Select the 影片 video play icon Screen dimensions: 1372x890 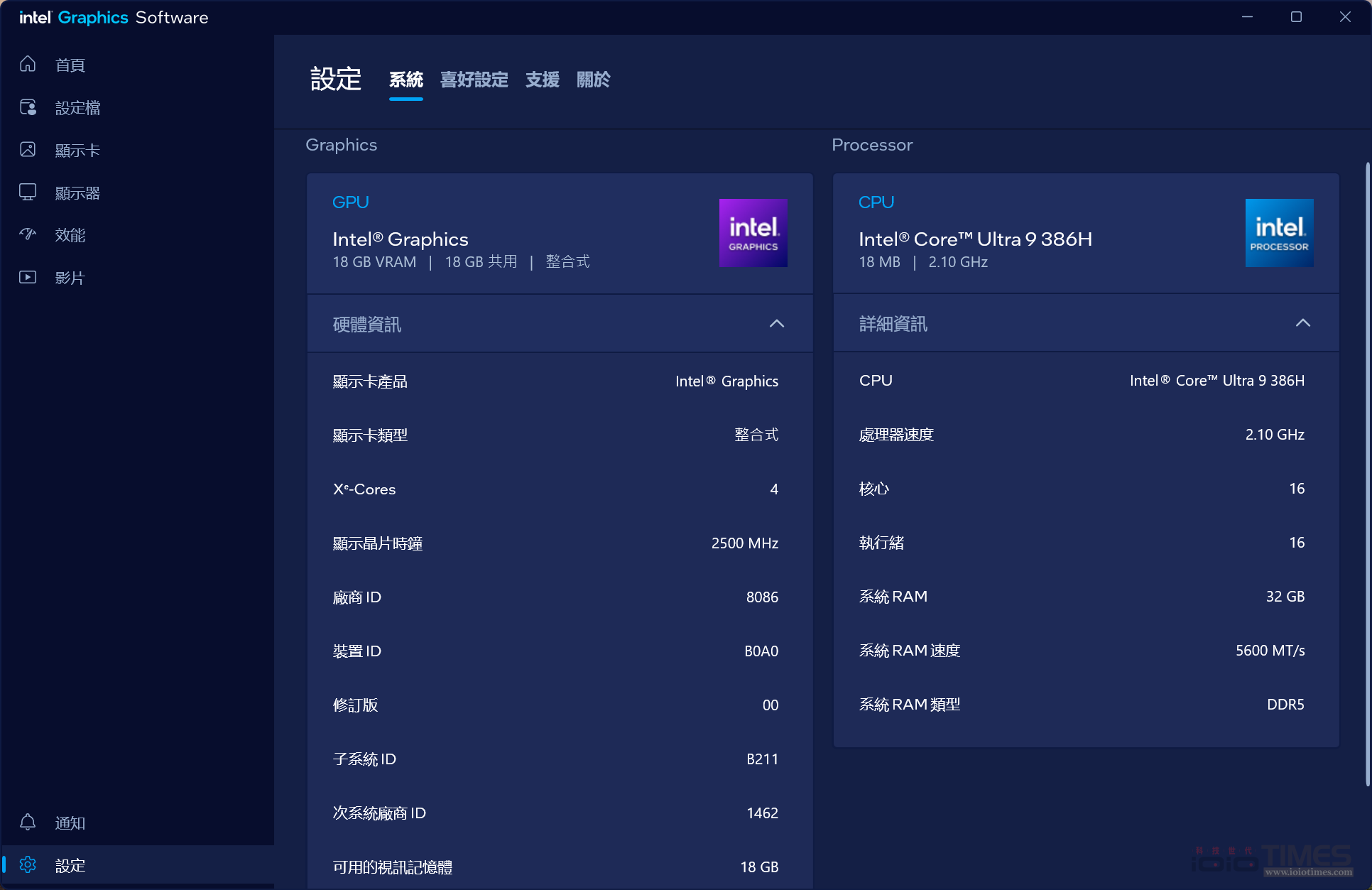(x=28, y=278)
